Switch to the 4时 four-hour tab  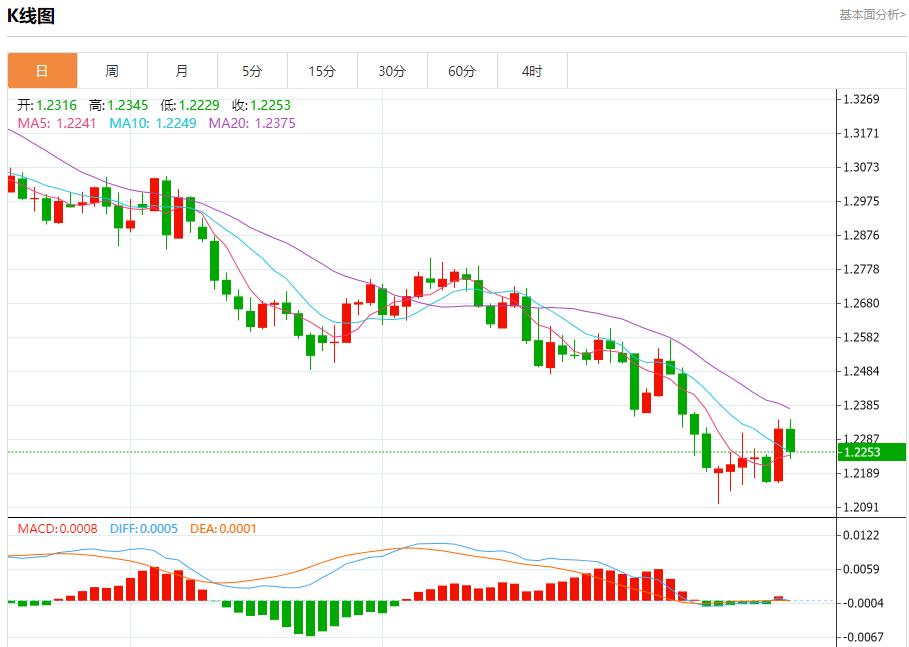(x=532, y=71)
